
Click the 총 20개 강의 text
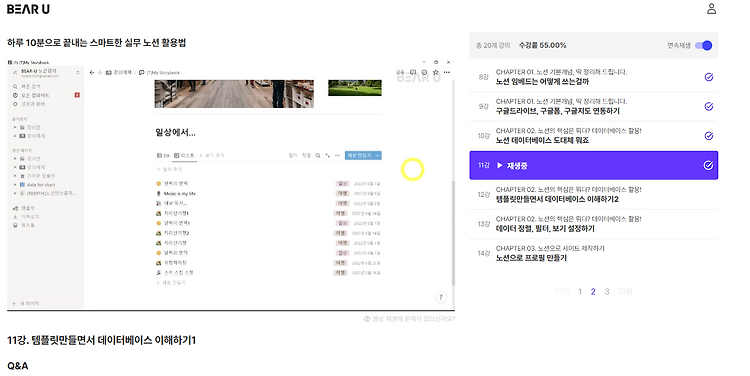493,45
